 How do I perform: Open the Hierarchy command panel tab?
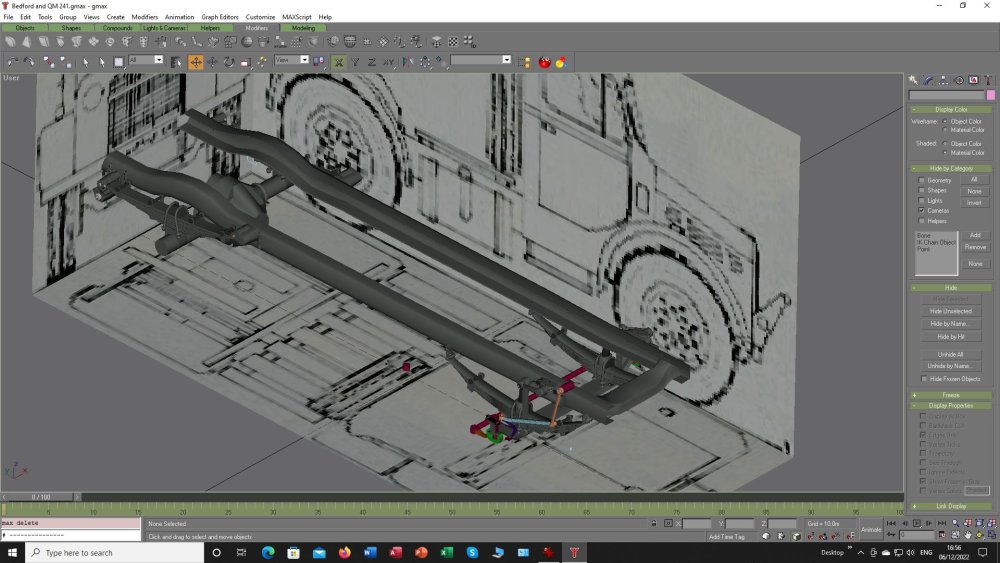942,80
